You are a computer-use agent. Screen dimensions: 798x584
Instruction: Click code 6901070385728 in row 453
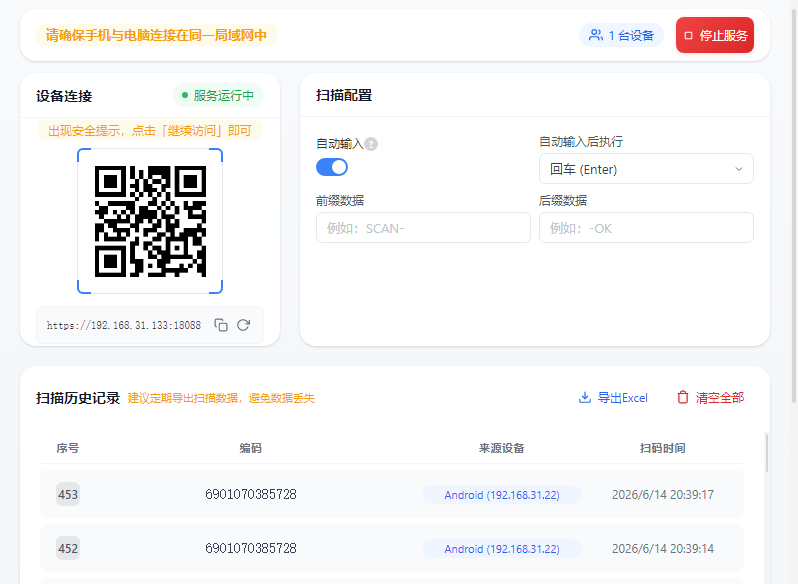tap(250, 494)
